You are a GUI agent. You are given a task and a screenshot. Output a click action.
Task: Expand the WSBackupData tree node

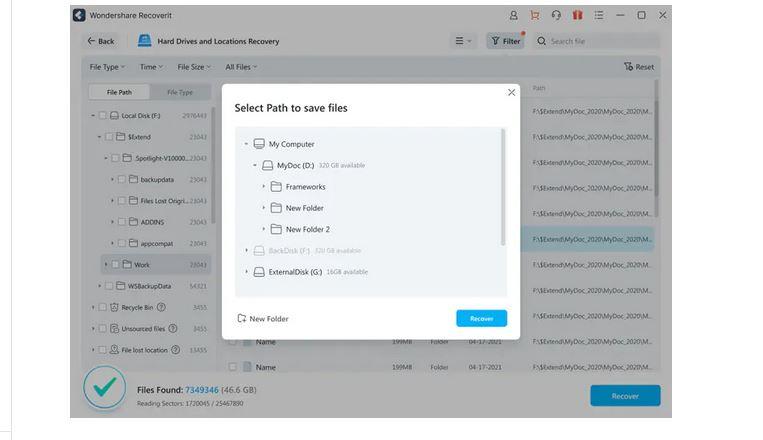[100, 286]
